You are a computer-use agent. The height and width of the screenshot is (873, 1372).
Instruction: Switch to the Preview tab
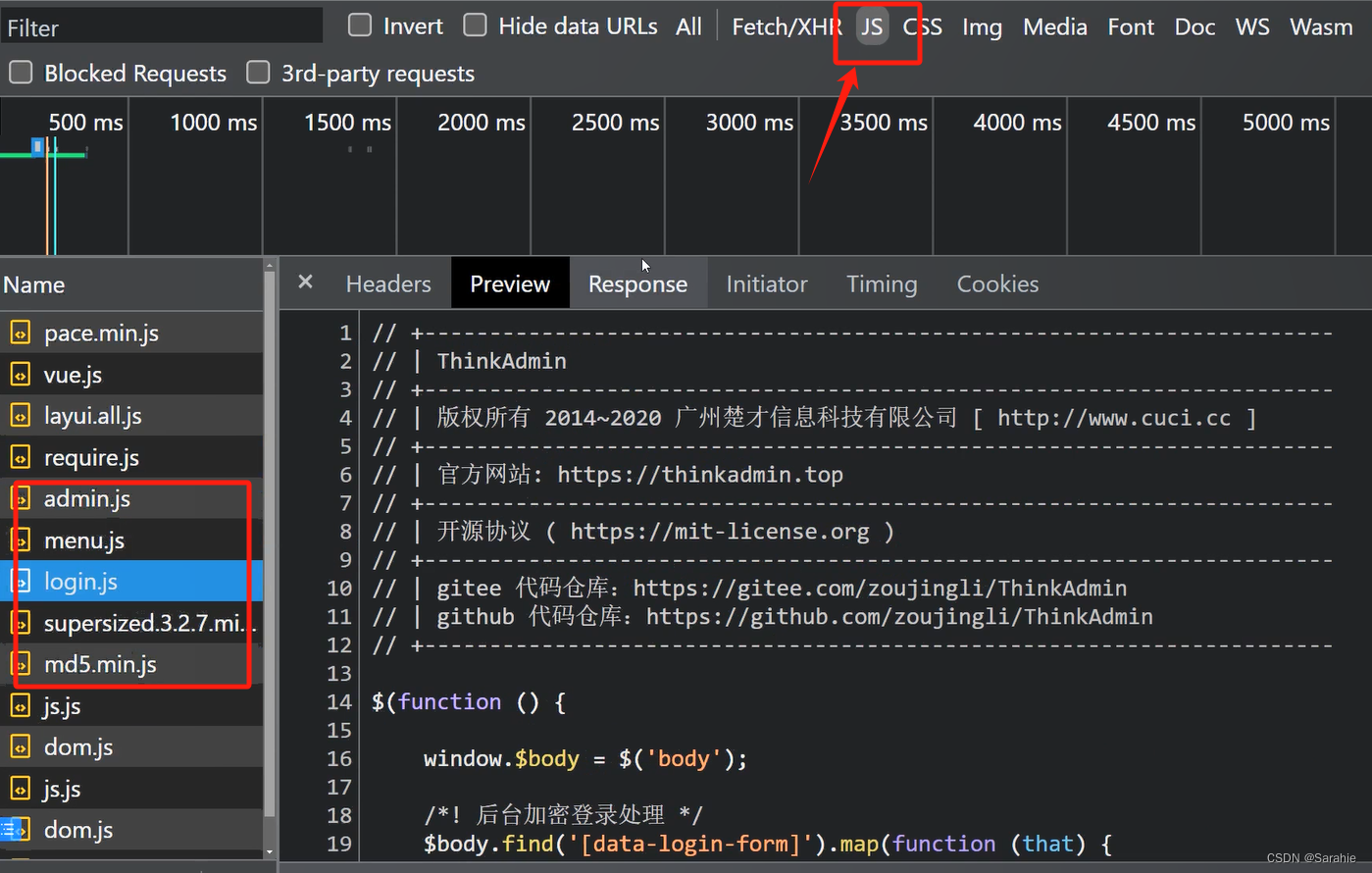(x=510, y=283)
